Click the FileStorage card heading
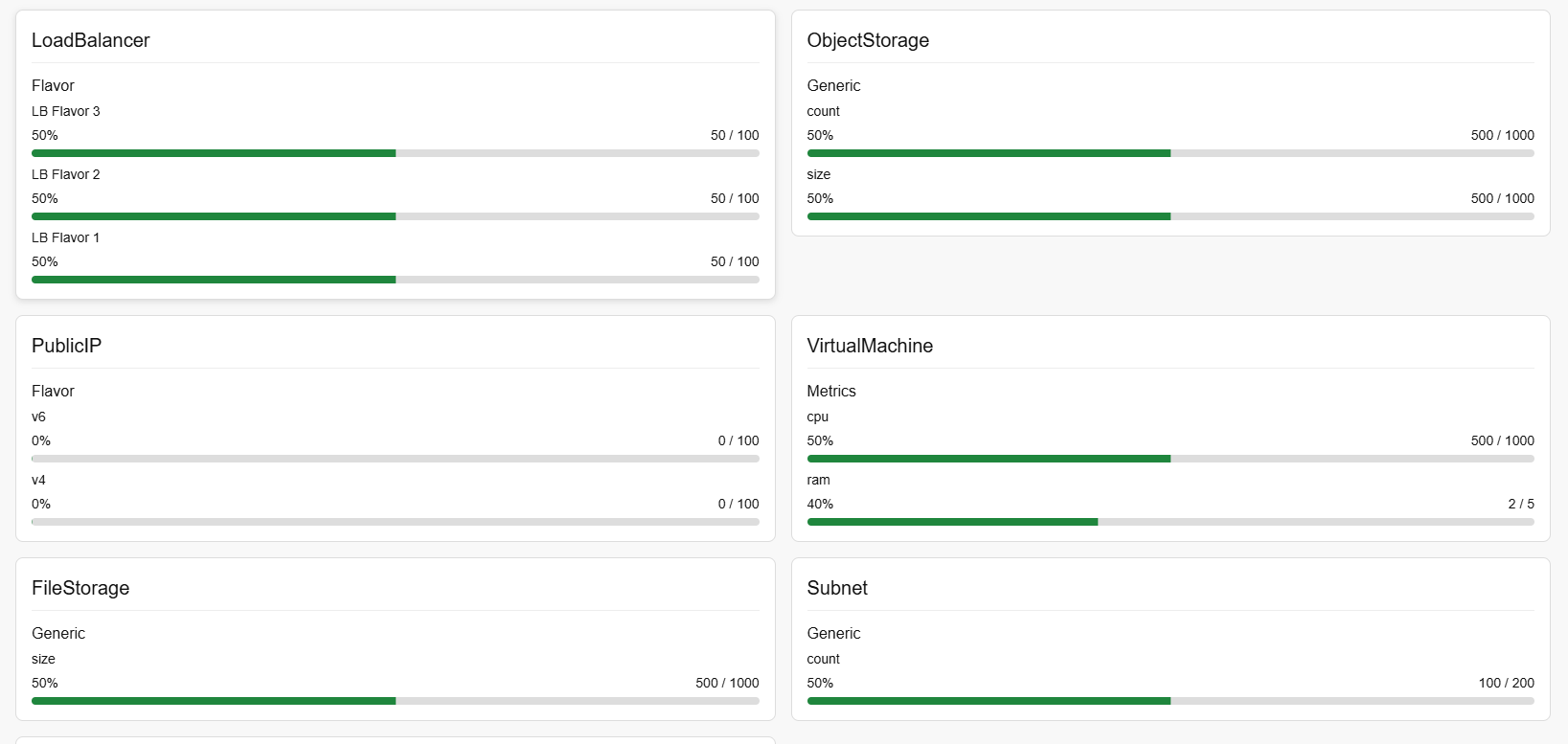 80,588
